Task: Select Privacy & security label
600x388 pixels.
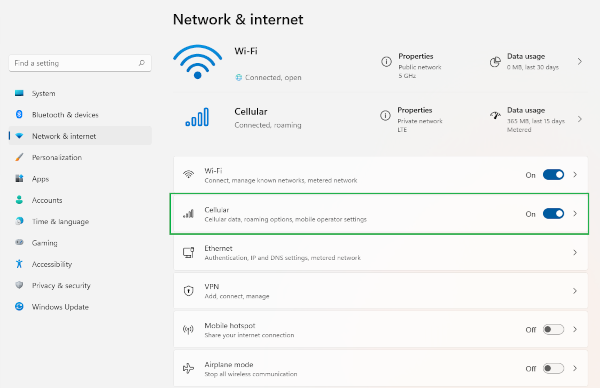Action: point(61,285)
